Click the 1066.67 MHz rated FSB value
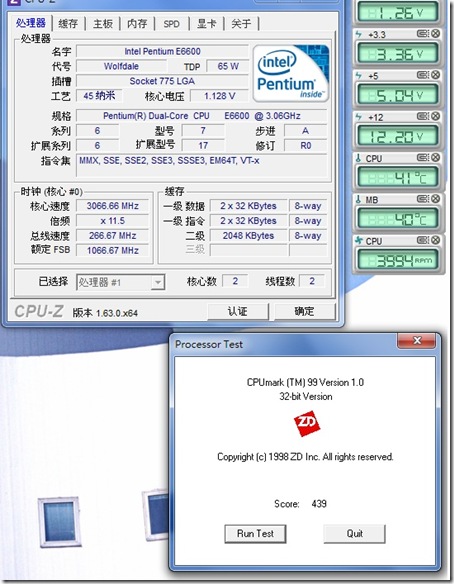Image resolution: width=454 pixels, height=584 pixels. tap(112, 250)
